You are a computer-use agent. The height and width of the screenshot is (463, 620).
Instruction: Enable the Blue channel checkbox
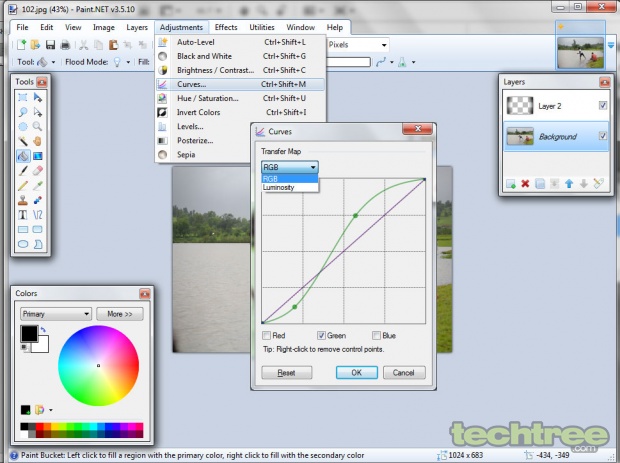click(376, 336)
